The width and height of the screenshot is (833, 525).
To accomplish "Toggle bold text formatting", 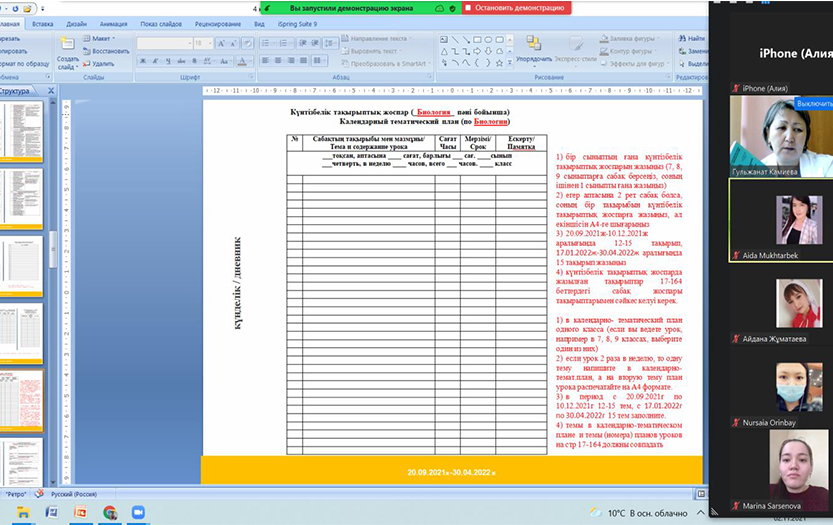I will [141, 62].
